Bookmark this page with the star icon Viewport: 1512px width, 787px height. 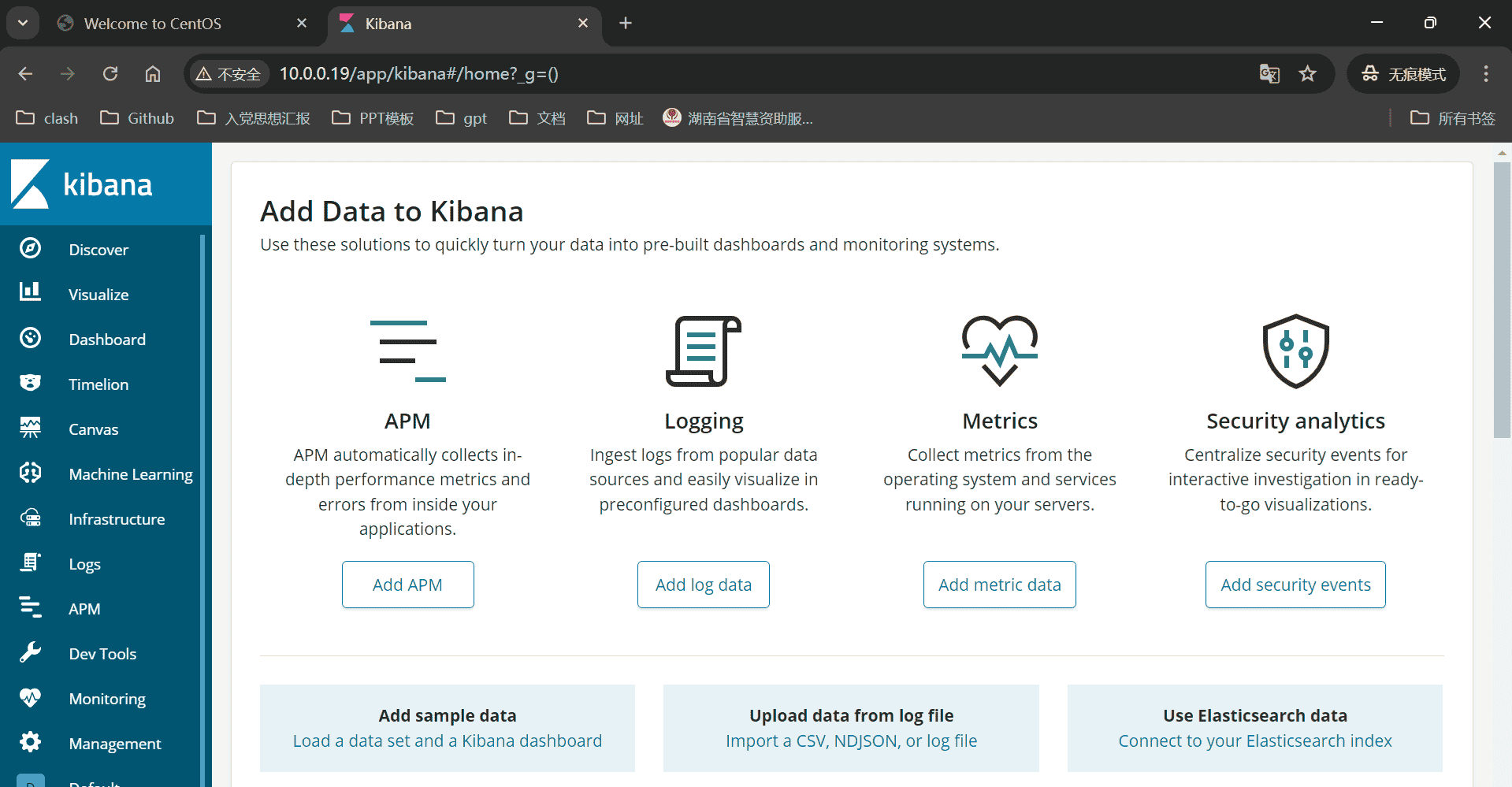pos(1307,74)
